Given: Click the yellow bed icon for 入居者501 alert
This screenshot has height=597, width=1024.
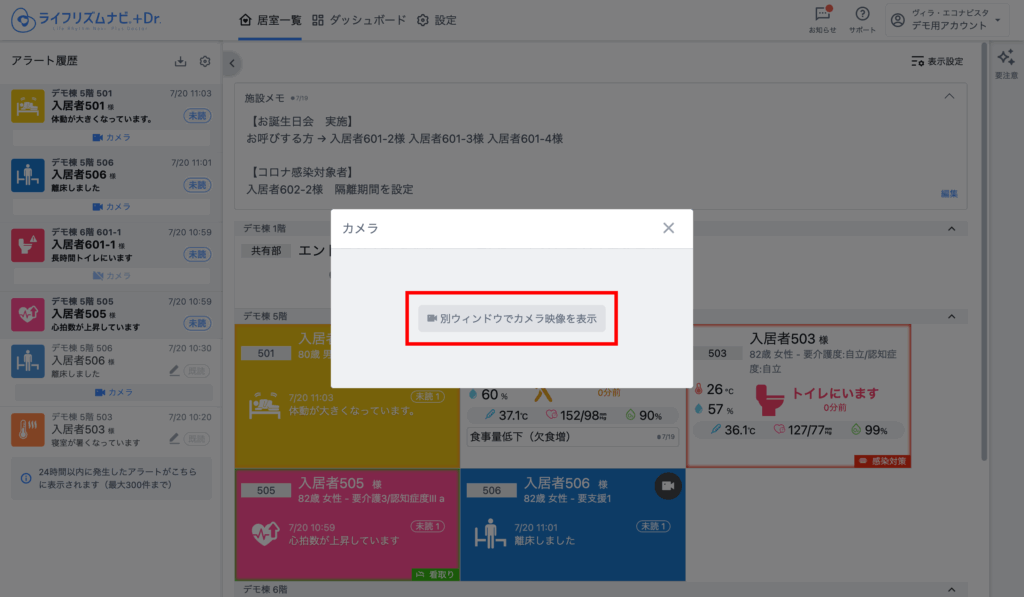Looking at the screenshot, I should (x=27, y=107).
